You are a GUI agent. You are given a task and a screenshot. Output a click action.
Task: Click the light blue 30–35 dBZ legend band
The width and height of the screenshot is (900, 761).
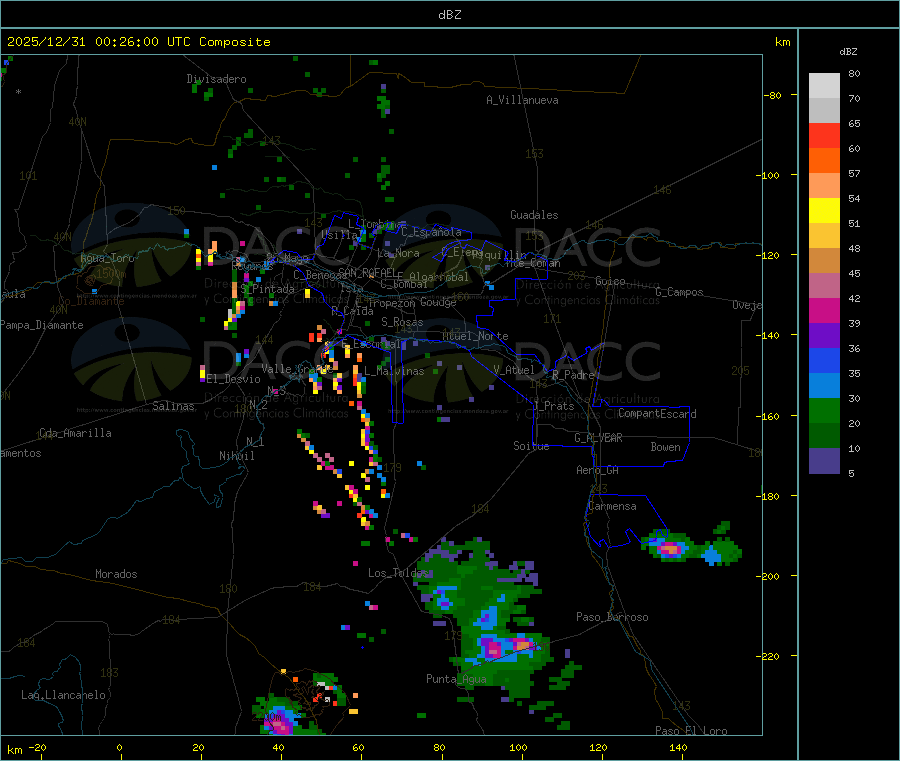pos(824,386)
